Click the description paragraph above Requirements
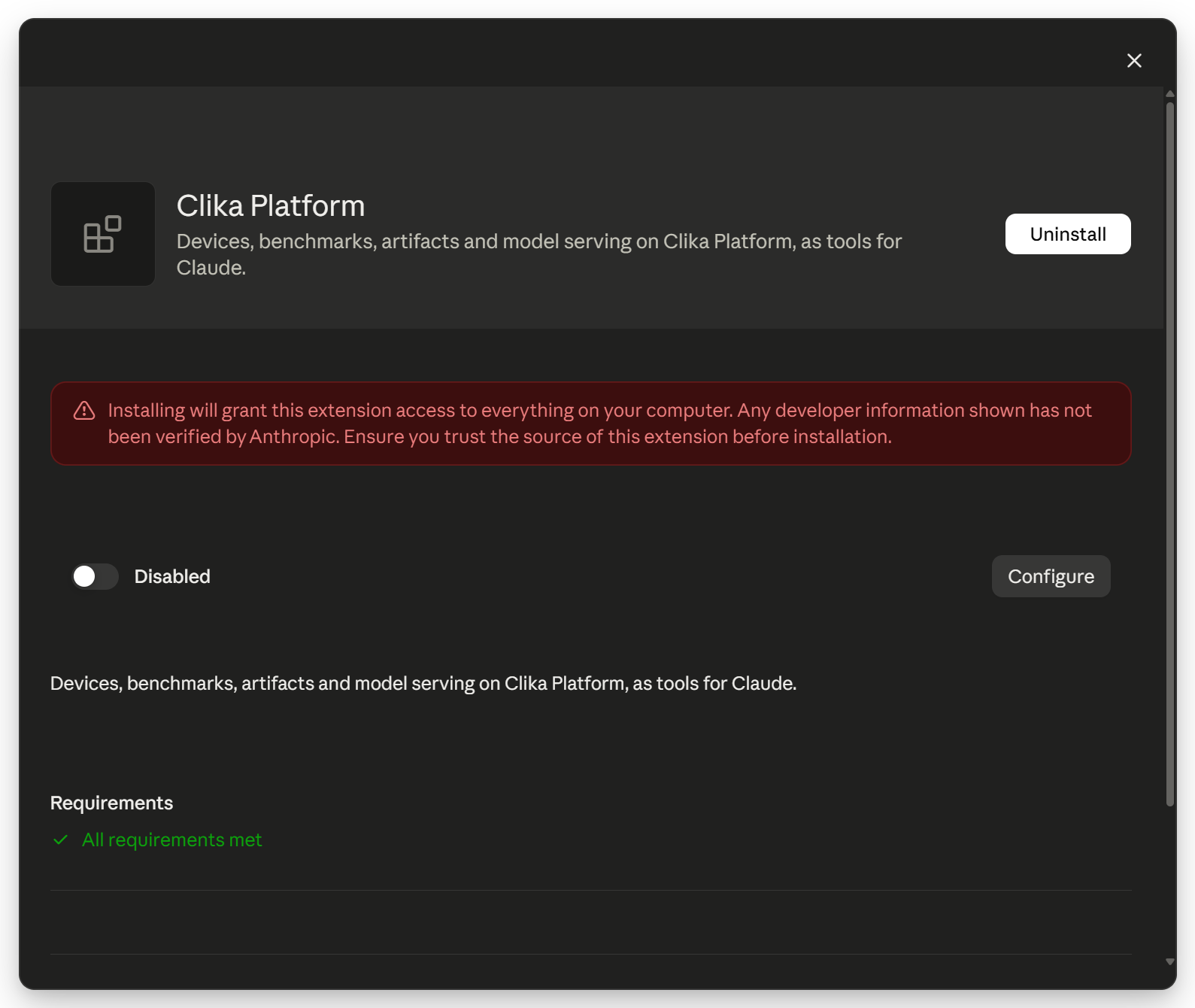Viewport: 1195px width, 1008px height. 423,683
